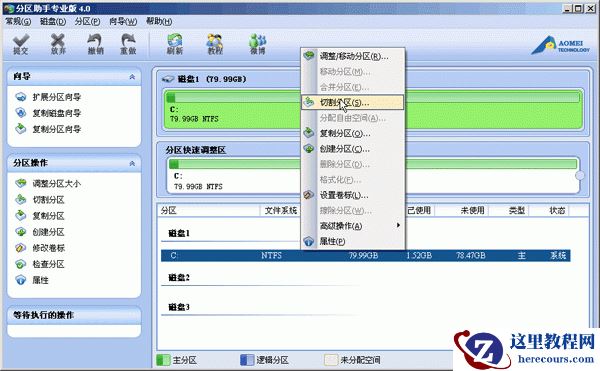
Task: Collapse the 向导 panel chevron
Action: (132, 77)
